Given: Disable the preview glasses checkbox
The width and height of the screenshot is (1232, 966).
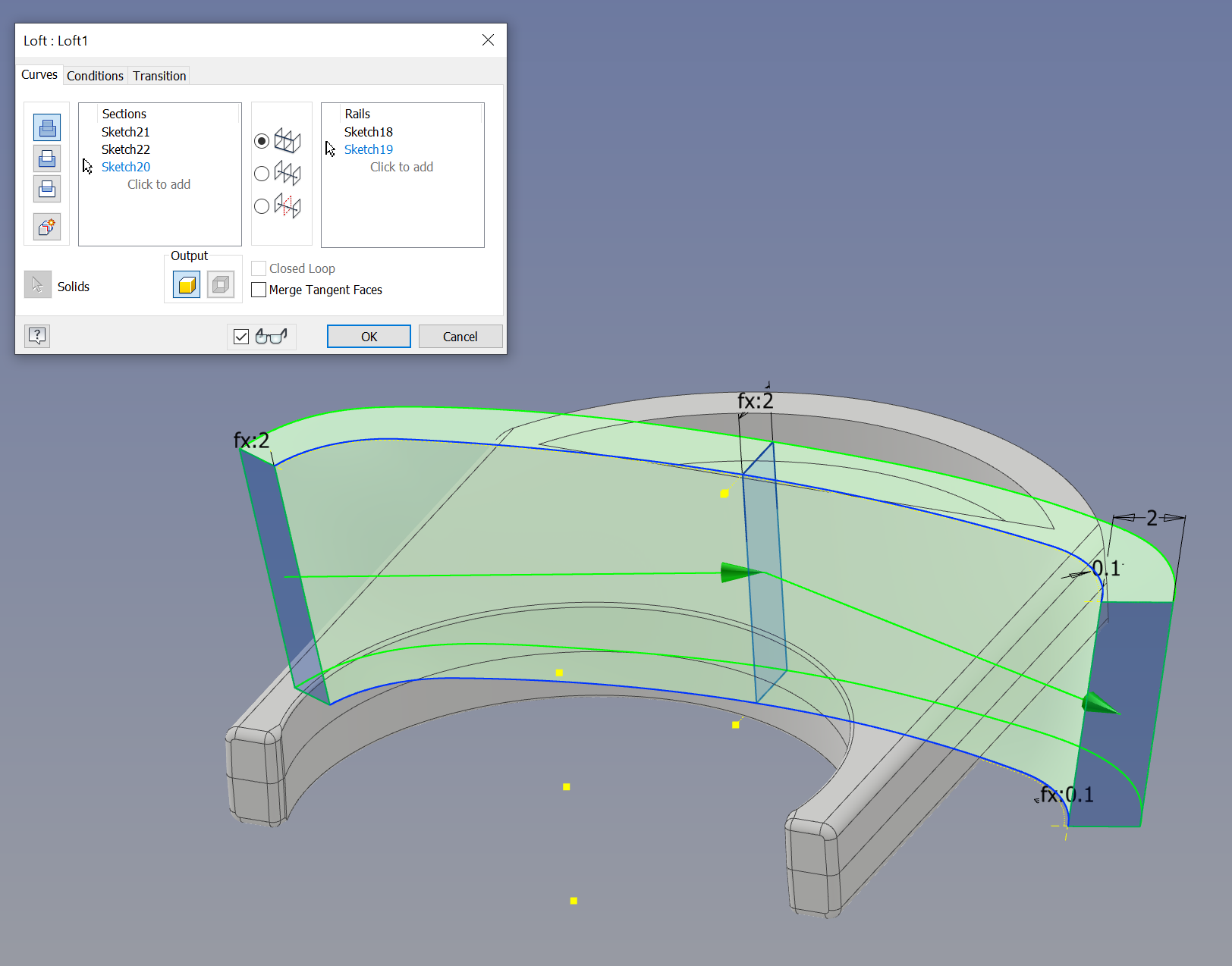Looking at the screenshot, I should 241,336.
